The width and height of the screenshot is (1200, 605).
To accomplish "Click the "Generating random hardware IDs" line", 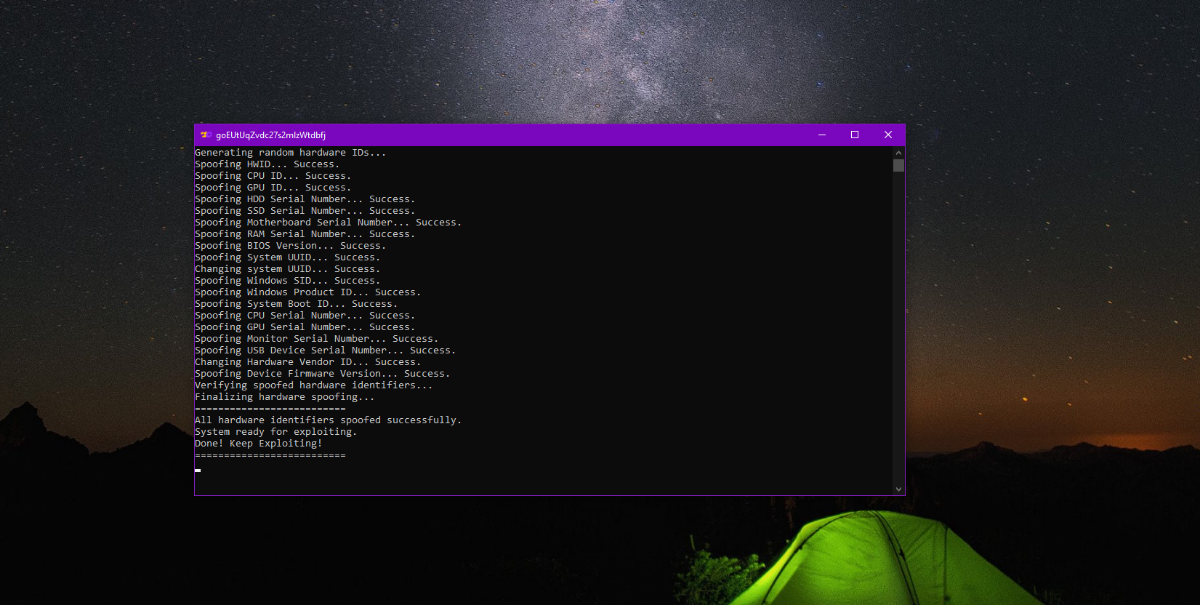I will 290,153.
